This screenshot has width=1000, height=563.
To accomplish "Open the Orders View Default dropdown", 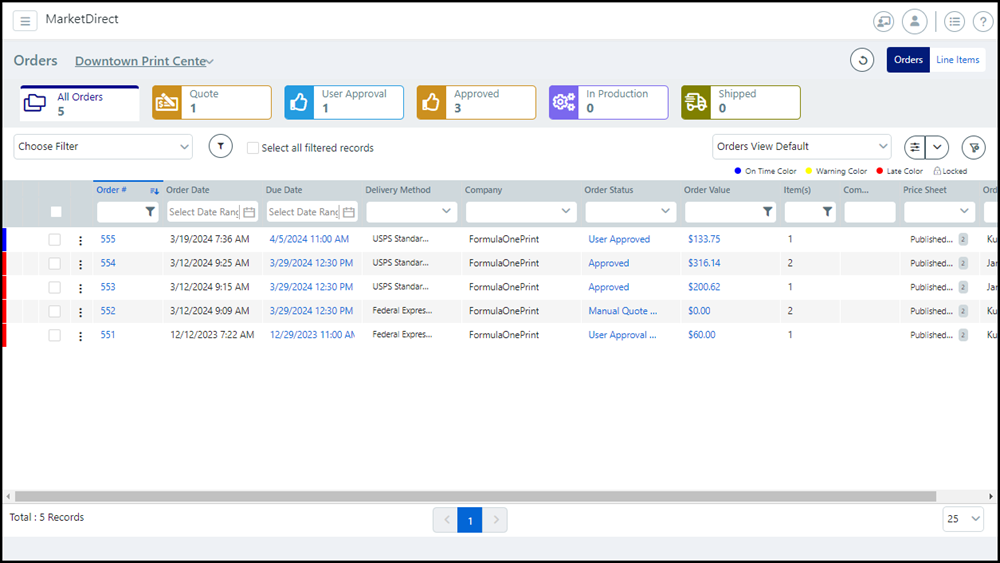I will coord(801,147).
